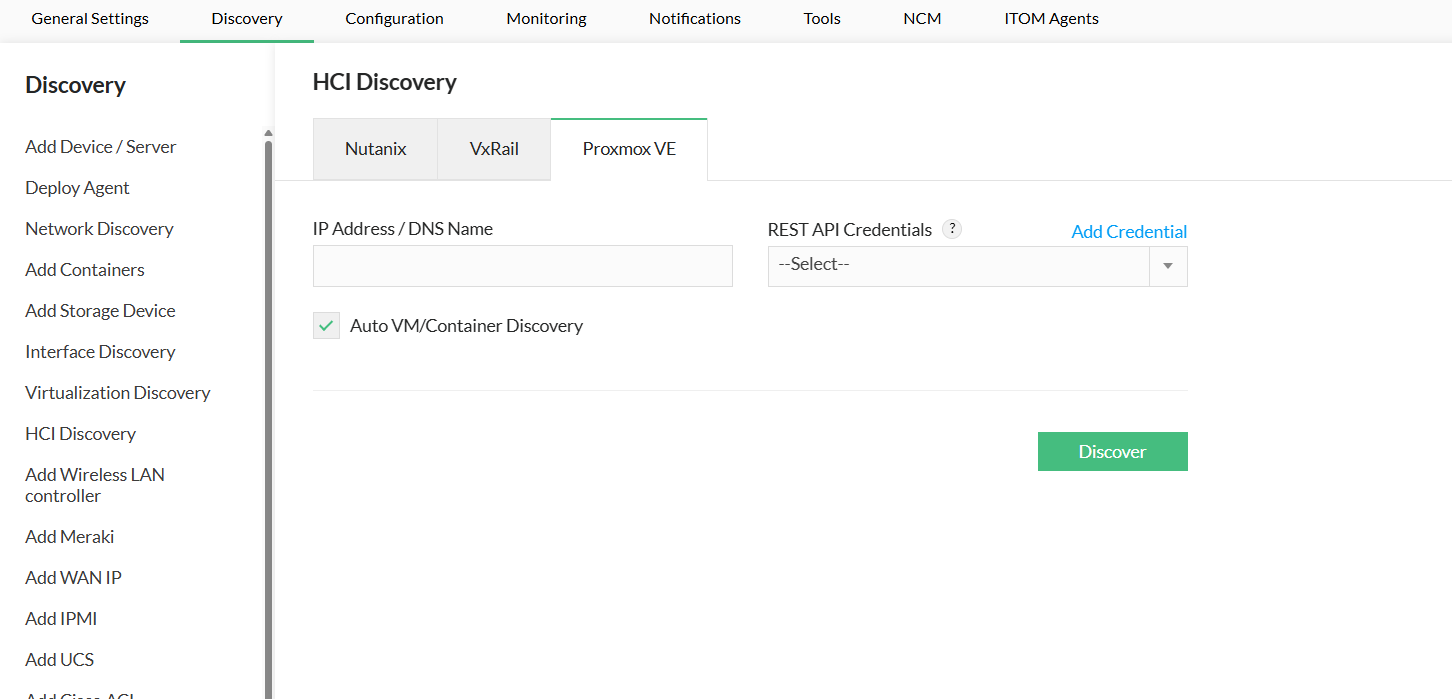Open the Monitoring menu
Image resolution: width=1452 pixels, height=699 pixels.
pyautogui.click(x=546, y=19)
